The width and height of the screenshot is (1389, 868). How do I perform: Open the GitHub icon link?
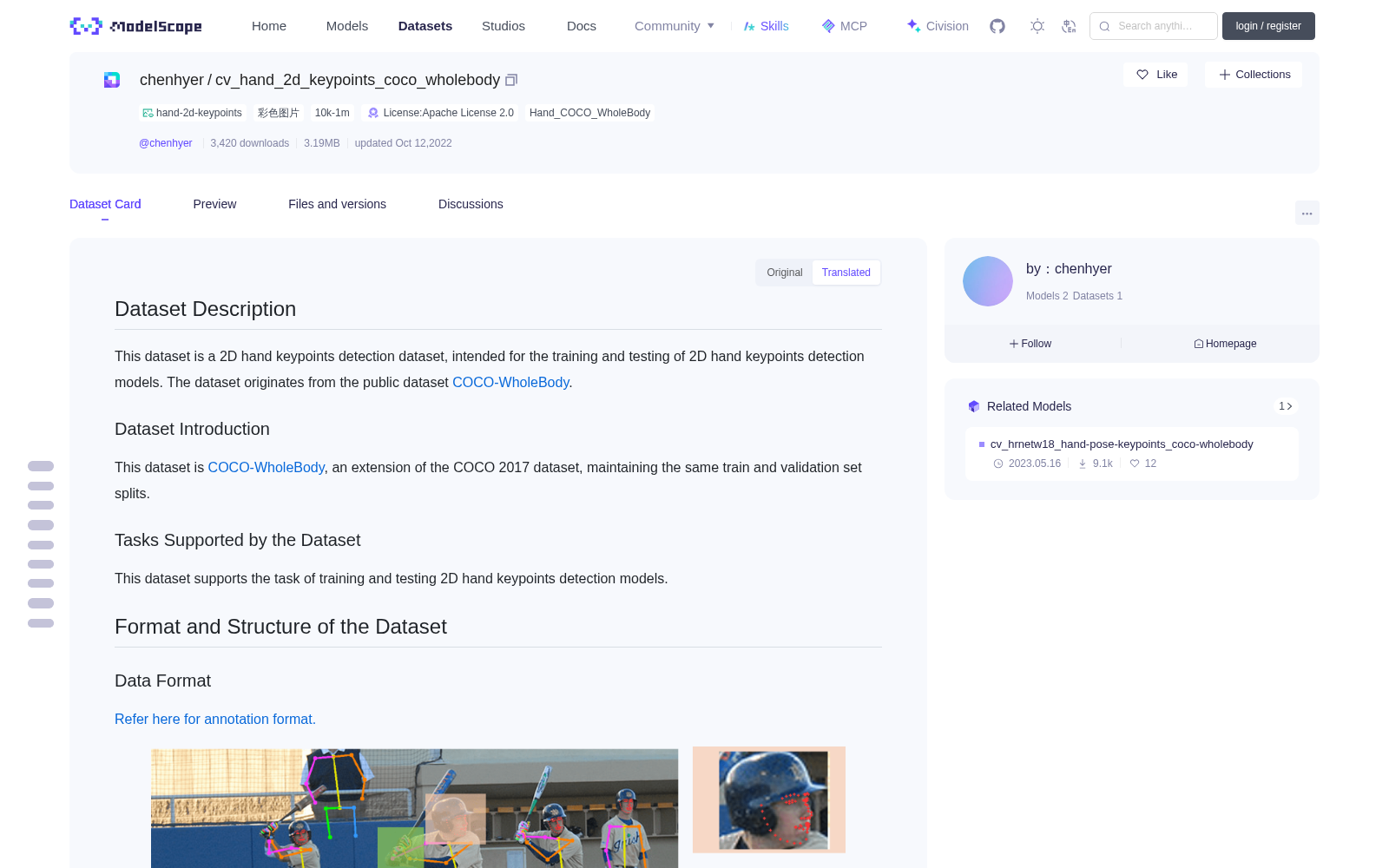click(x=997, y=26)
